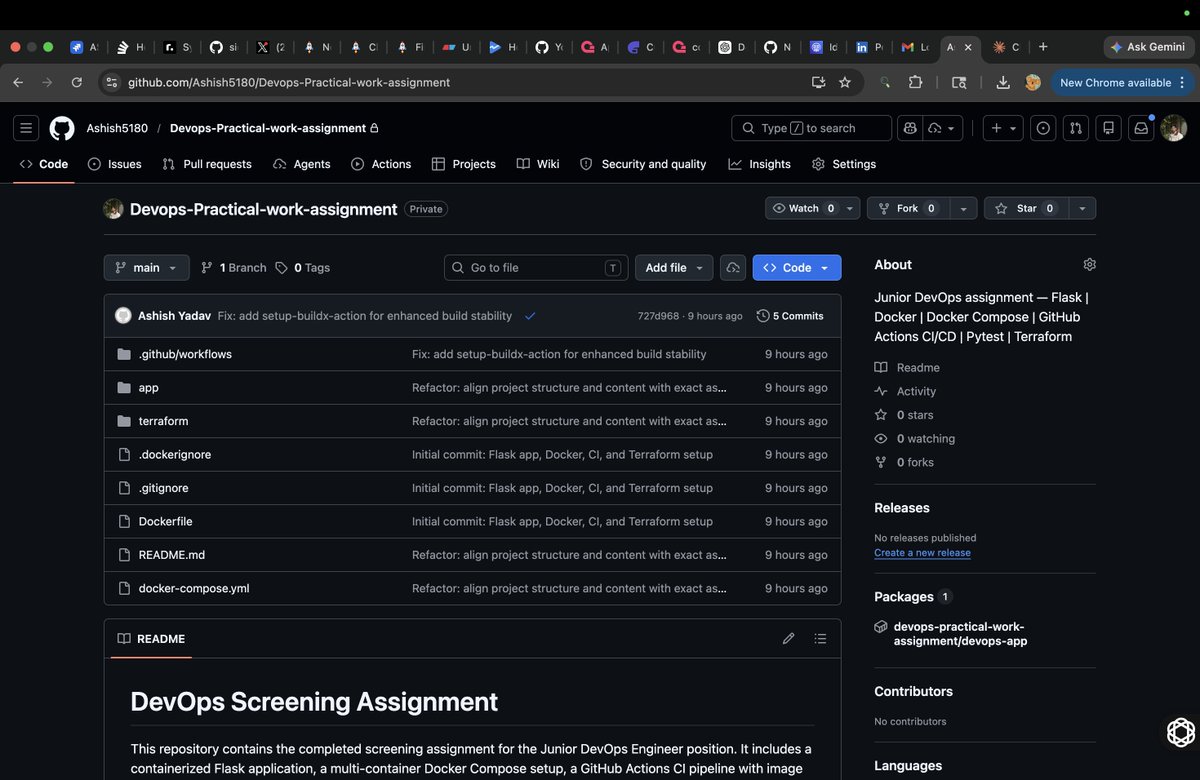1200x780 pixels.
Task: Open the repository Settings tab
Action: click(844, 164)
